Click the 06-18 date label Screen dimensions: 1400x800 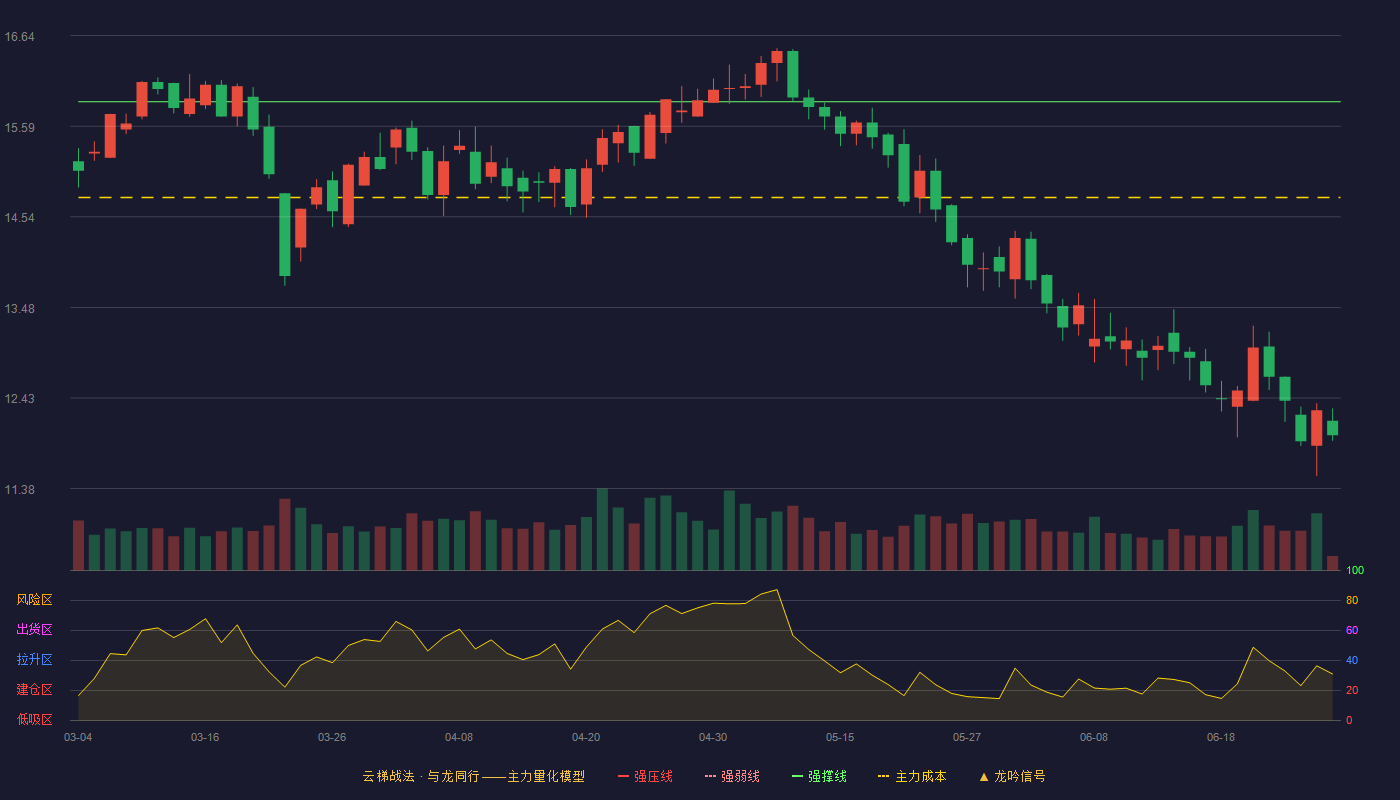coord(1221,737)
